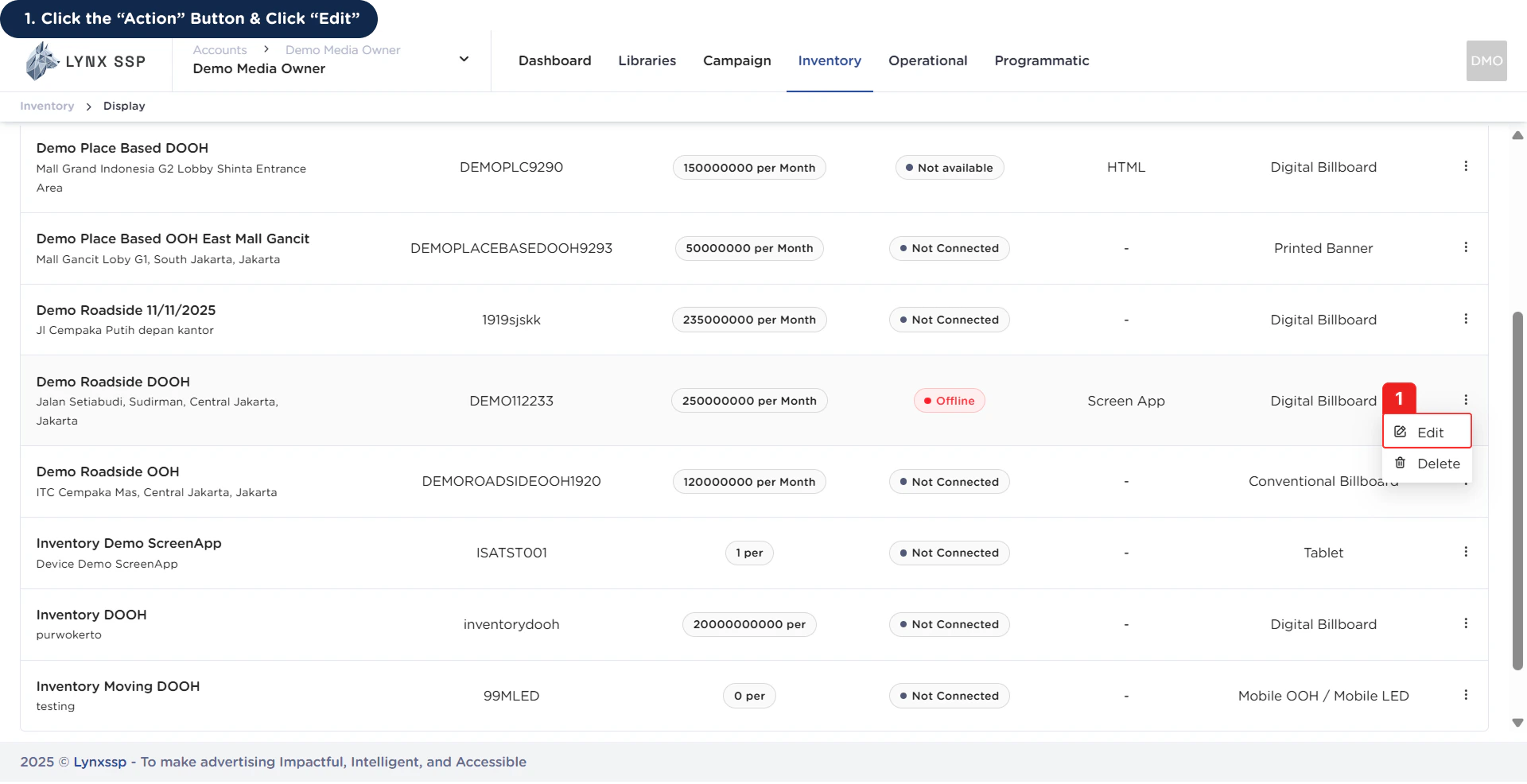Click the Demo Place Based DOOH name
The width and height of the screenshot is (1527, 784).
click(122, 148)
